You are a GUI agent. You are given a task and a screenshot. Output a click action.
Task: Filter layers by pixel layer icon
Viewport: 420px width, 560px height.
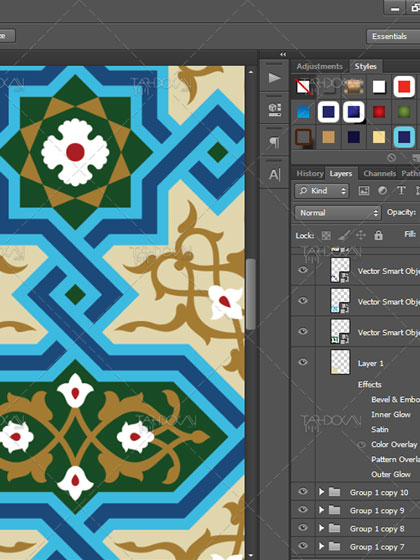364,191
